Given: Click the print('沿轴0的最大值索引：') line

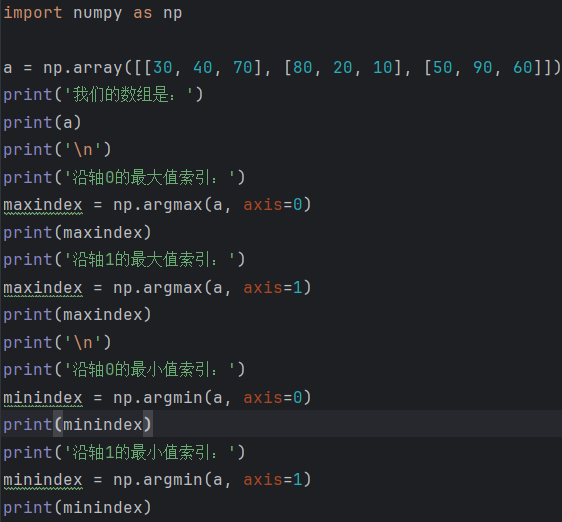Looking at the screenshot, I should click(124, 177).
